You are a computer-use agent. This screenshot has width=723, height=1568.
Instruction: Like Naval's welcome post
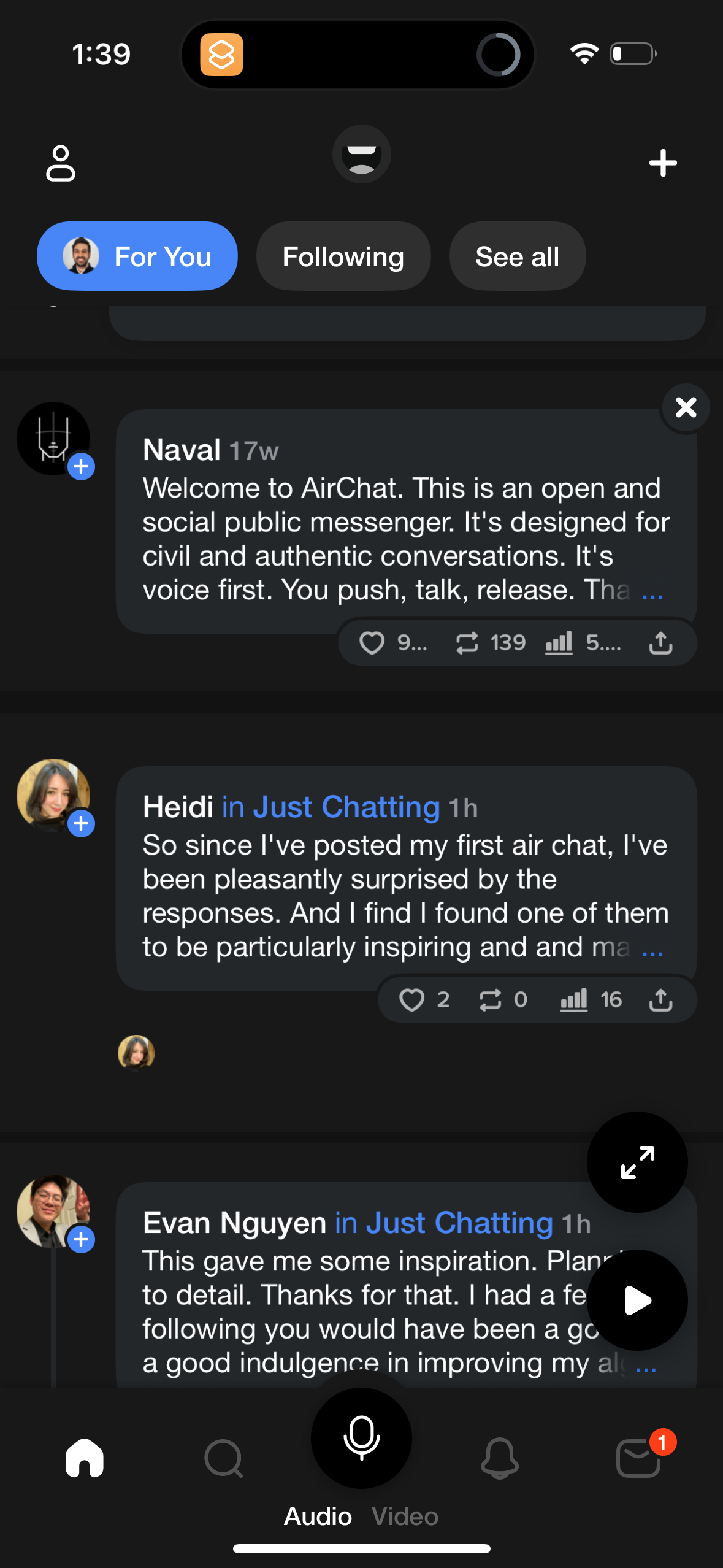pos(372,644)
